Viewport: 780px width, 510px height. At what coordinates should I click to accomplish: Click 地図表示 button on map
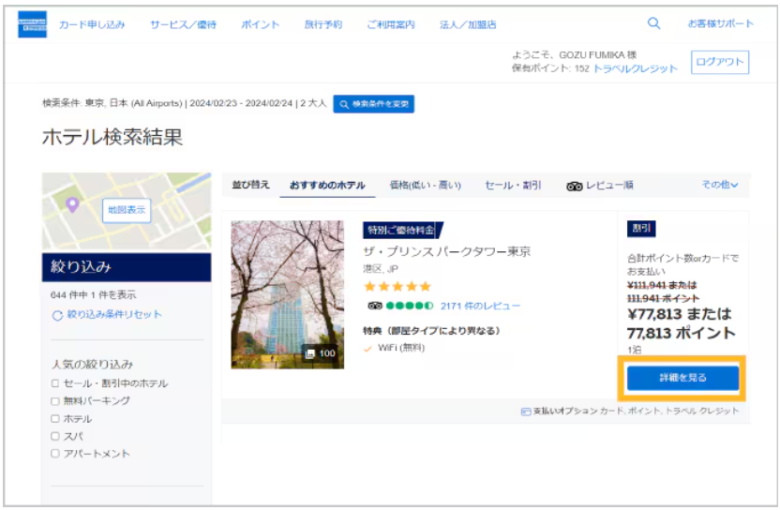click(x=127, y=210)
